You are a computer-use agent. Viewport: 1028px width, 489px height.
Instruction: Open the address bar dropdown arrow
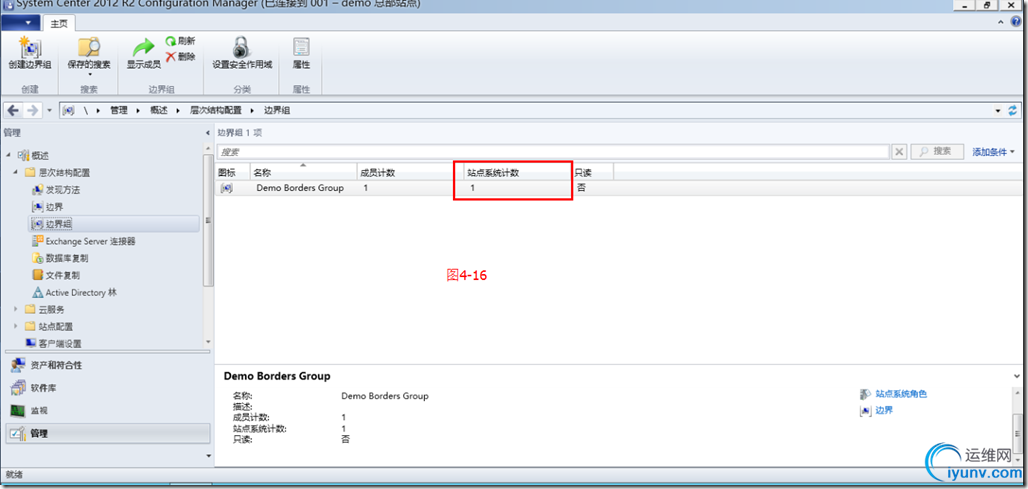(x=998, y=111)
